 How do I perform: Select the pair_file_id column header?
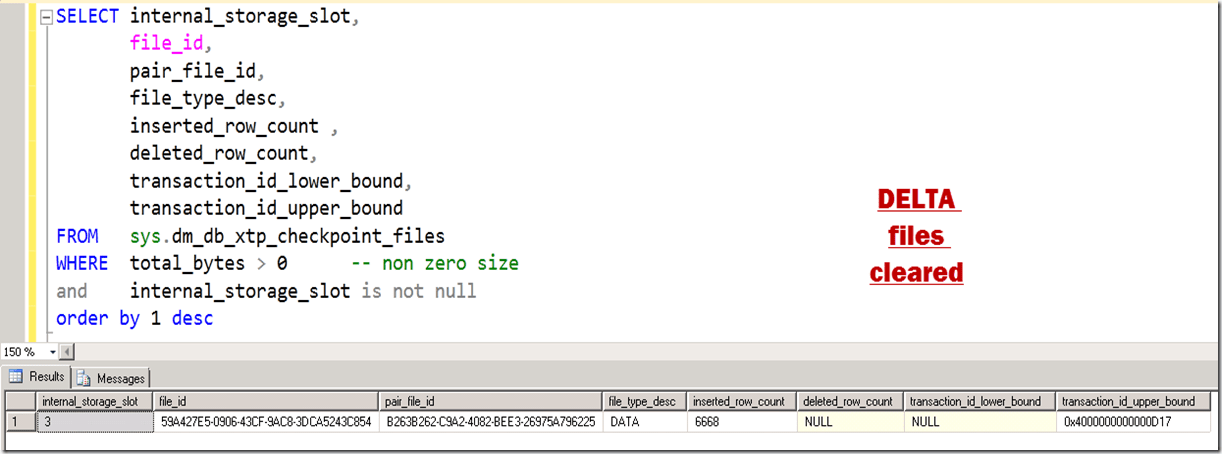(491, 401)
